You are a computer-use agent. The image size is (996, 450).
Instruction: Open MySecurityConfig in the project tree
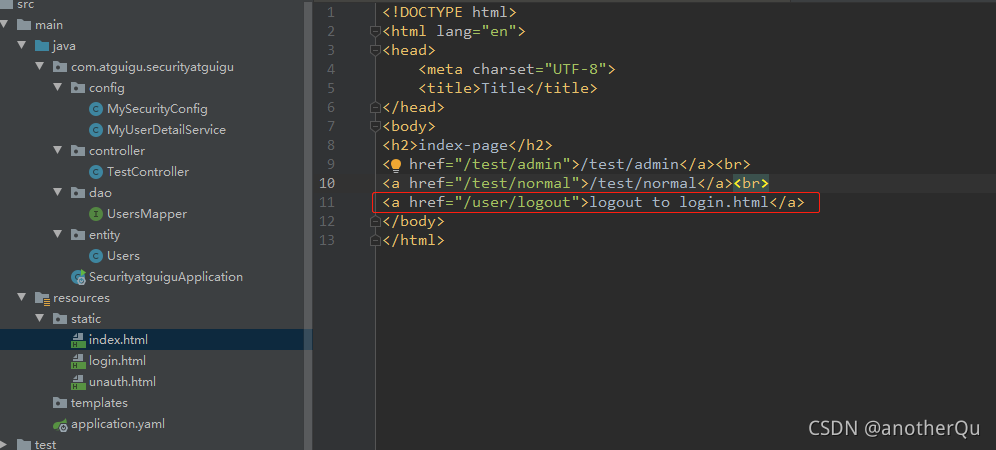[157, 109]
